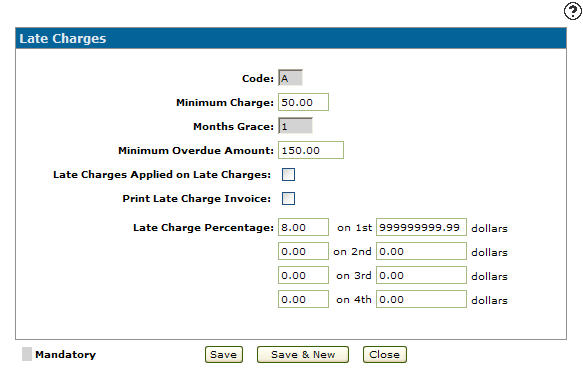583x378 pixels.
Task: Click the Print Late Charge Invoice: label
Action: click(196, 199)
